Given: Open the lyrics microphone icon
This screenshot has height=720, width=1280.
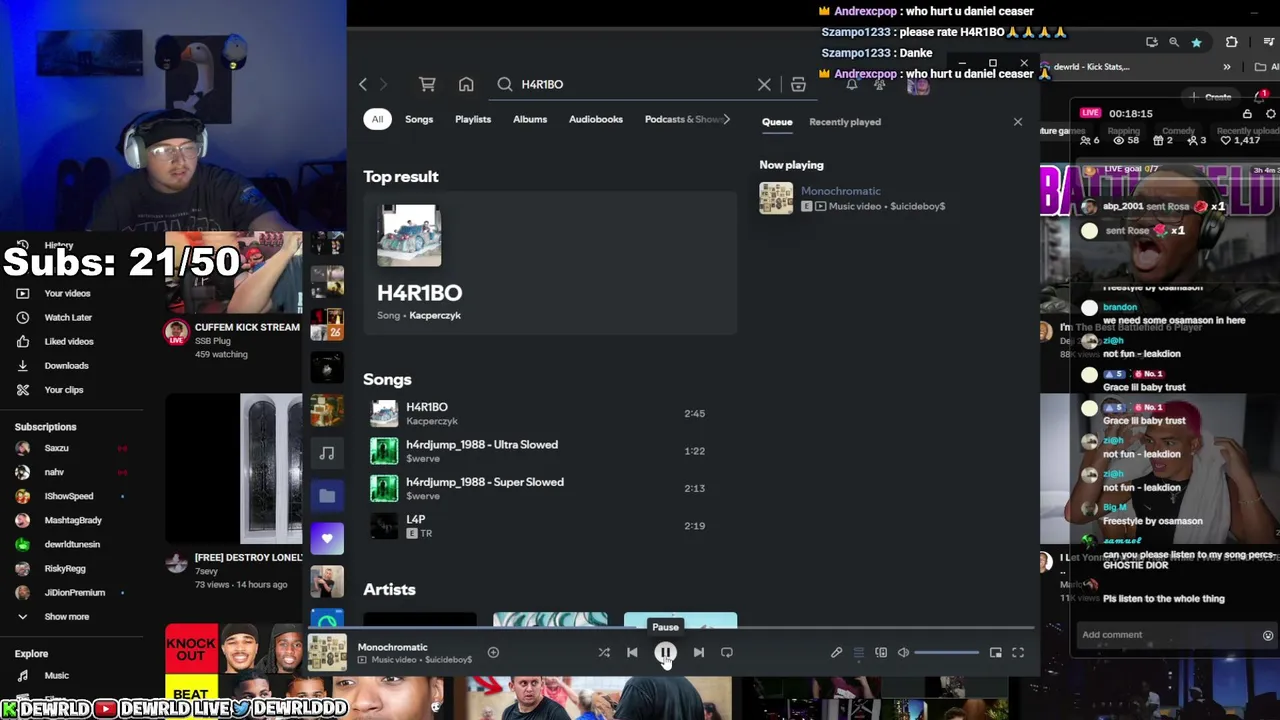Looking at the screenshot, I should click(x=836, y=653).
